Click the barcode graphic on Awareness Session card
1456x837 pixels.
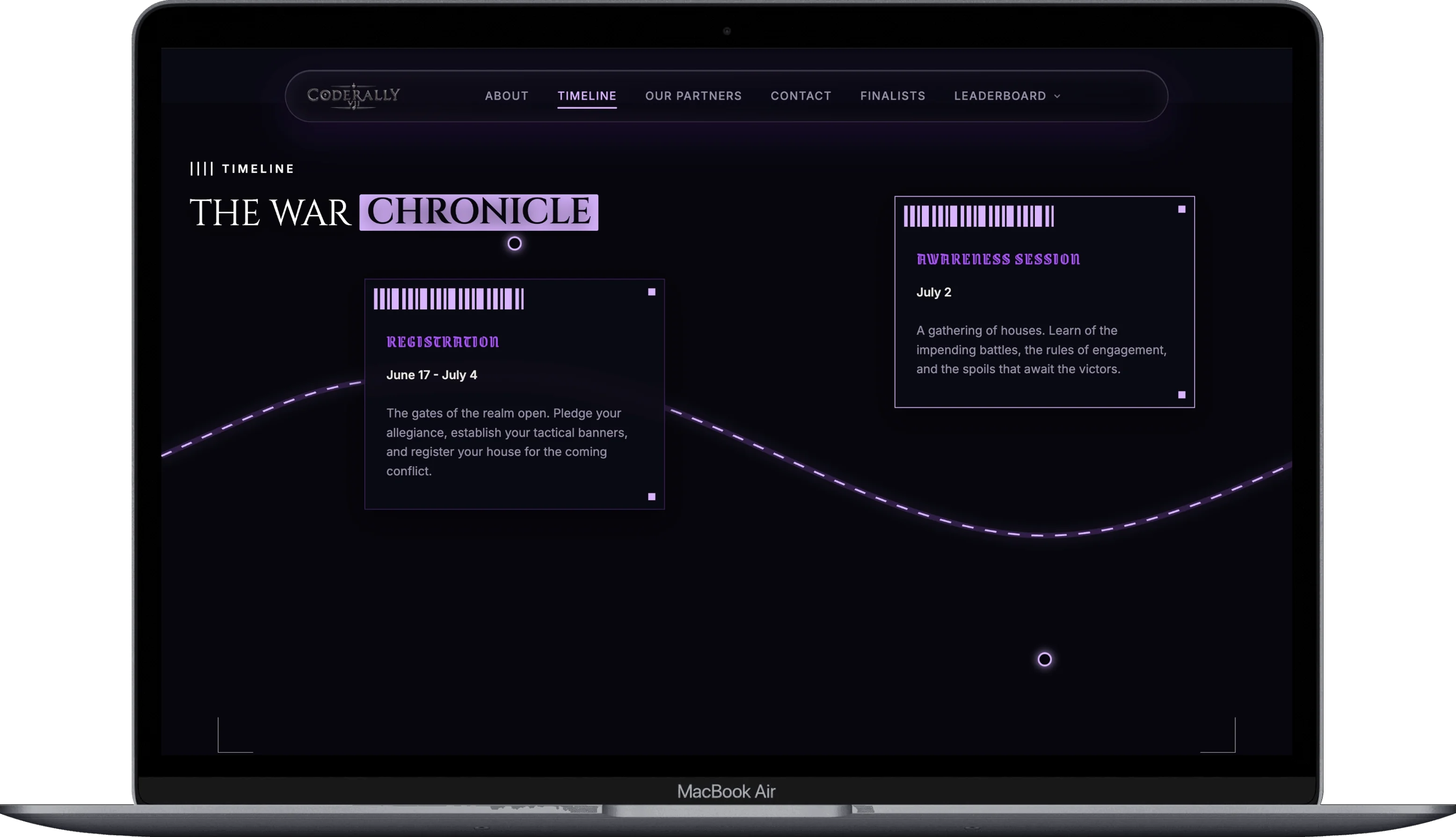[979, 216]
